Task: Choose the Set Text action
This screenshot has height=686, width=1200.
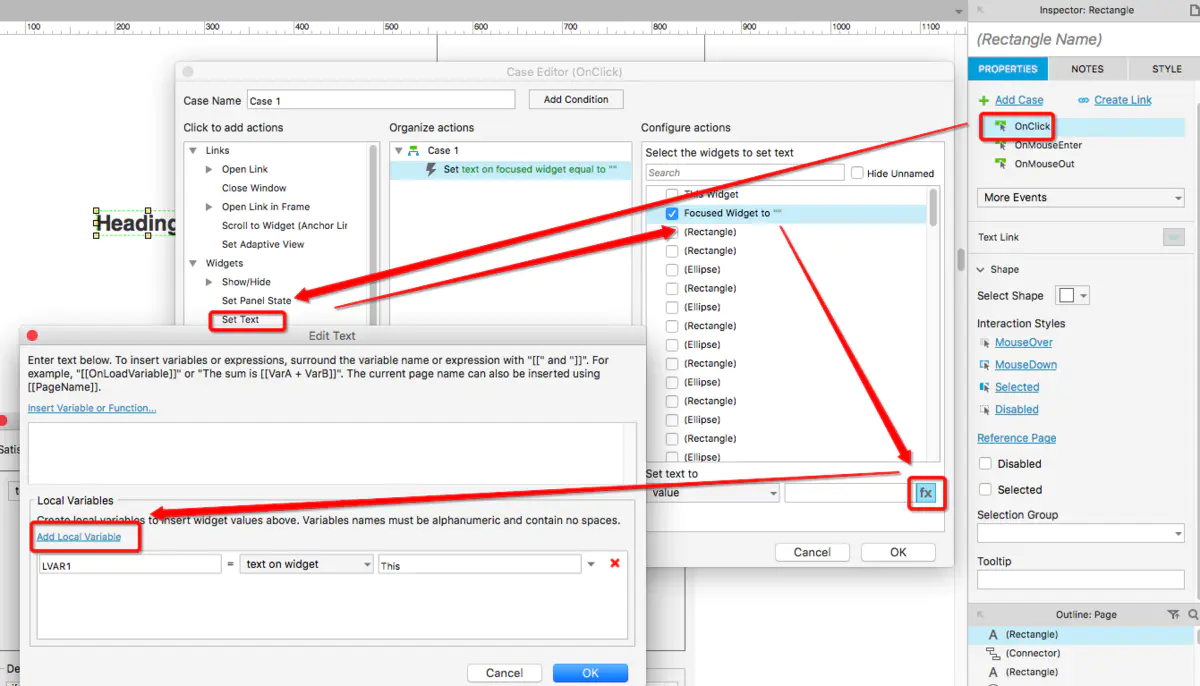Action: (241, 320)
